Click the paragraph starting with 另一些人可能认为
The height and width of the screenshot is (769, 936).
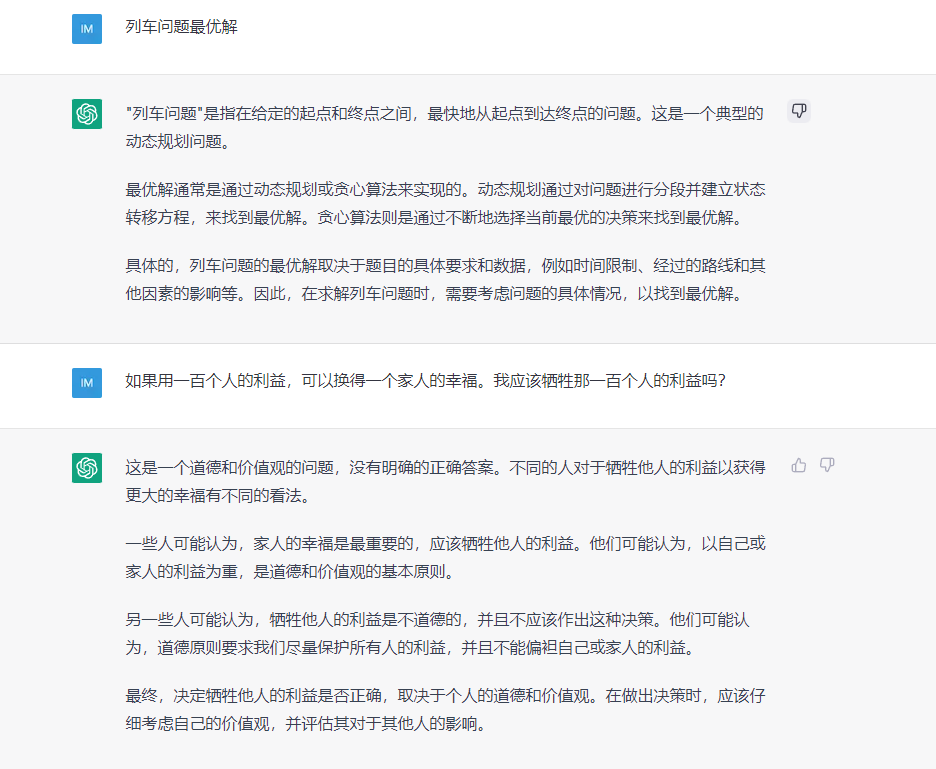[x=440, y=634]
